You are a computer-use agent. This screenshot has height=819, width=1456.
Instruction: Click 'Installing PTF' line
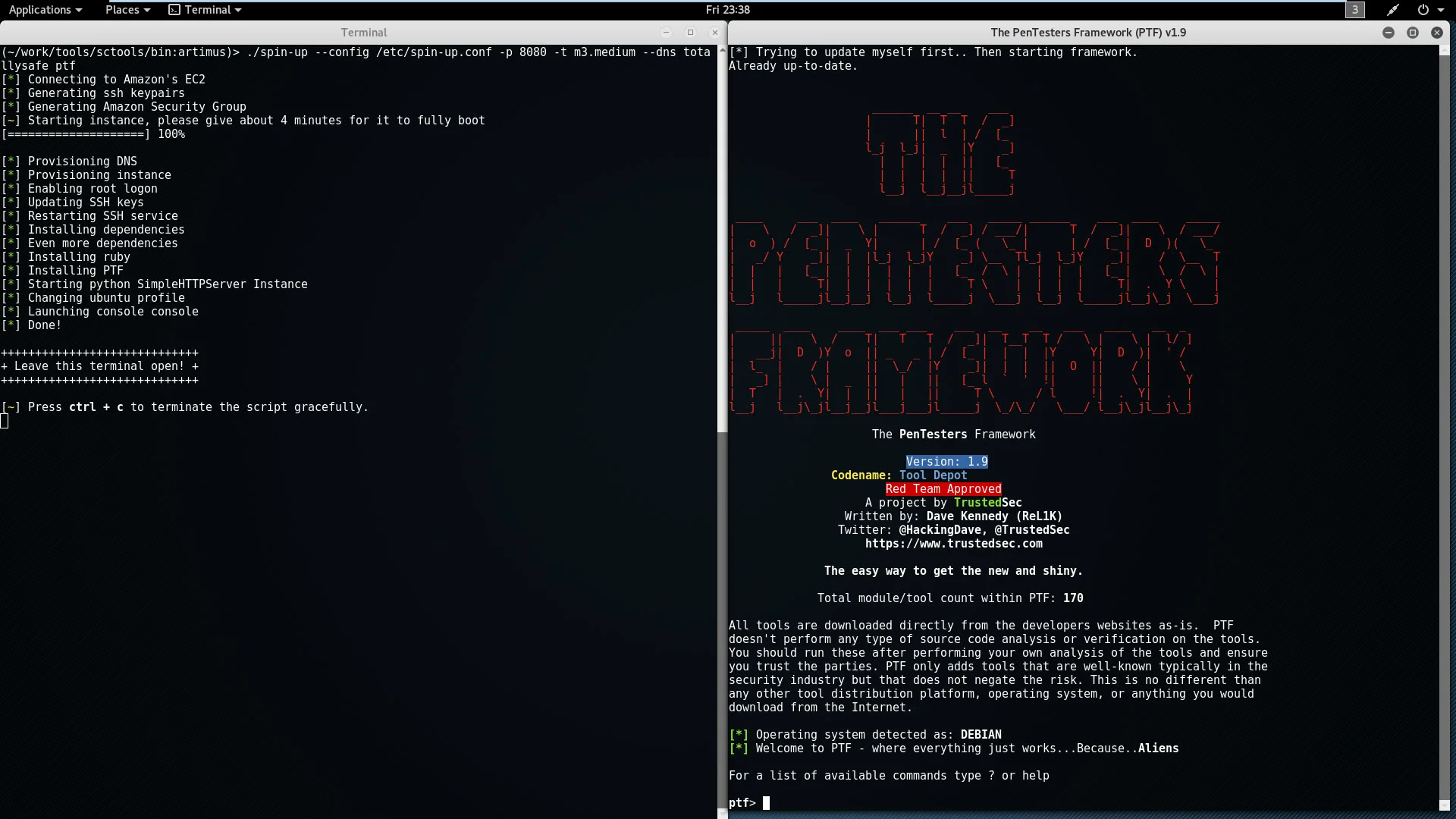62,271
